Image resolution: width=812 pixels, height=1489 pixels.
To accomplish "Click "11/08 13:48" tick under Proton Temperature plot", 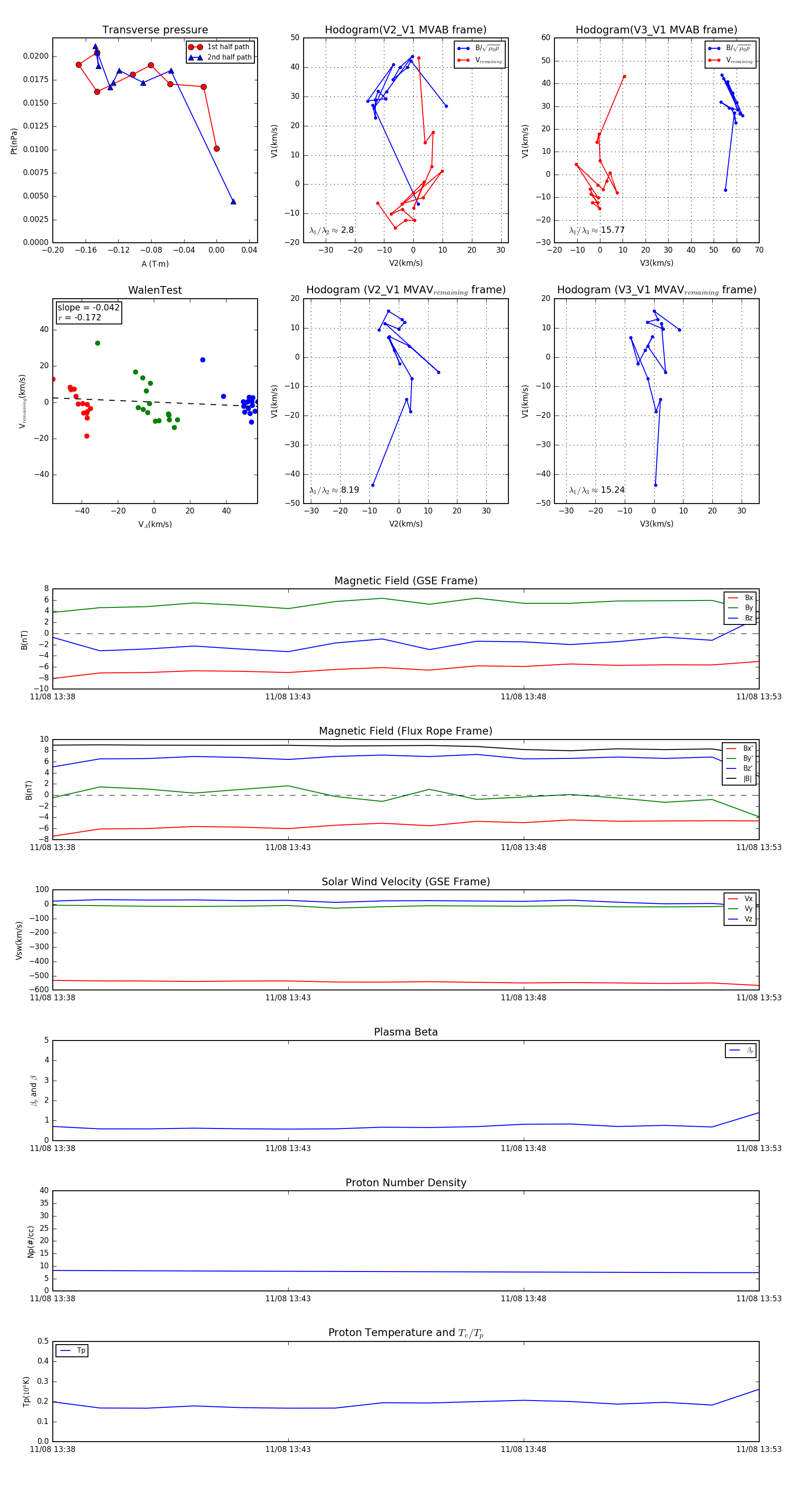I will coord(523,1449).
